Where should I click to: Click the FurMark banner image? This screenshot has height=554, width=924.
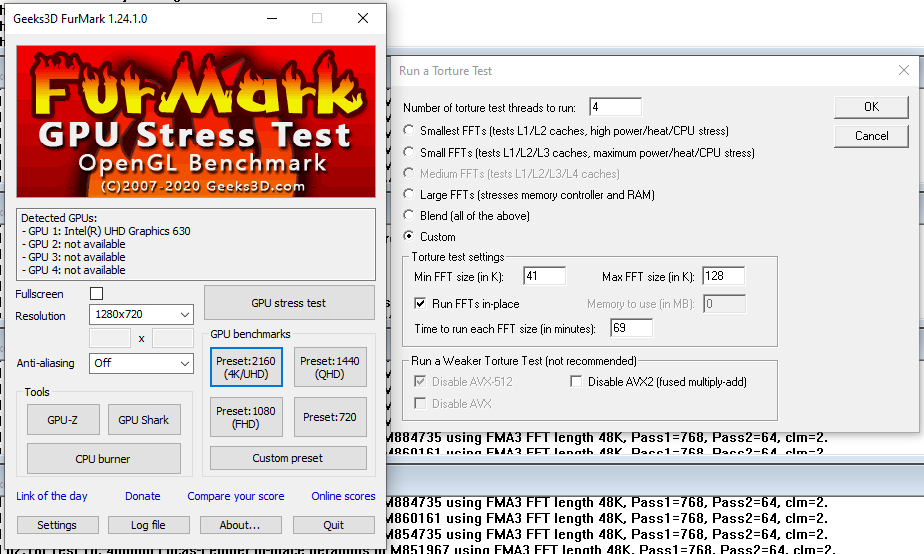point(196,121)
